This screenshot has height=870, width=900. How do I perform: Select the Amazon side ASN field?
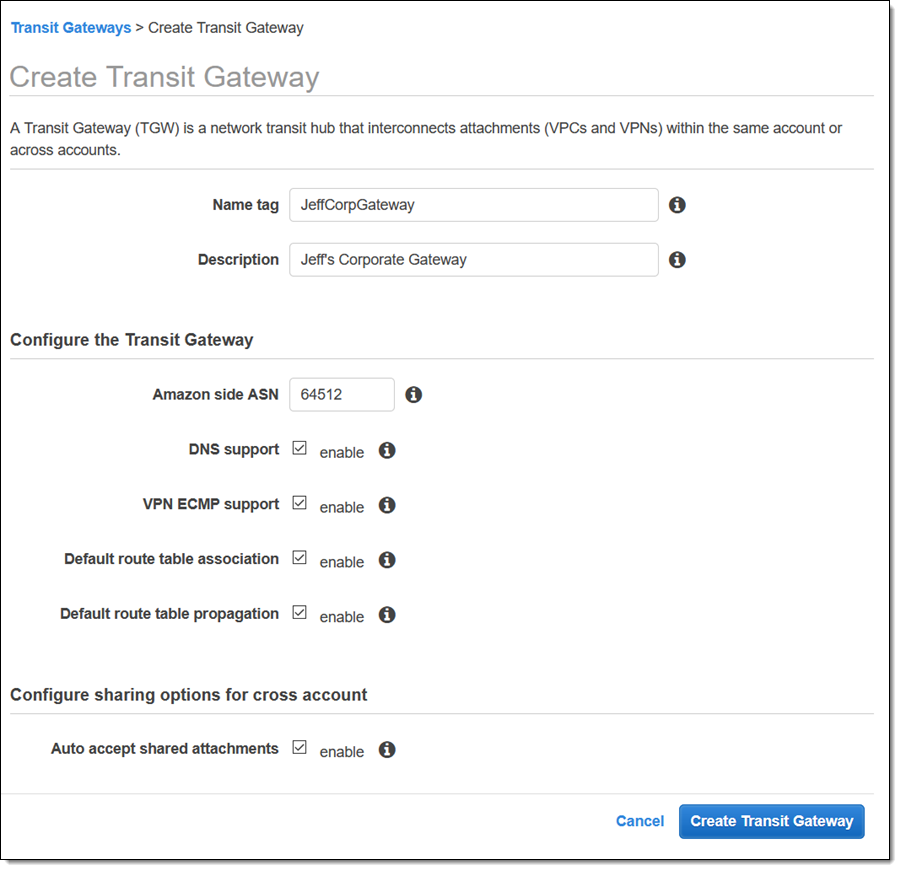[341, 395]
